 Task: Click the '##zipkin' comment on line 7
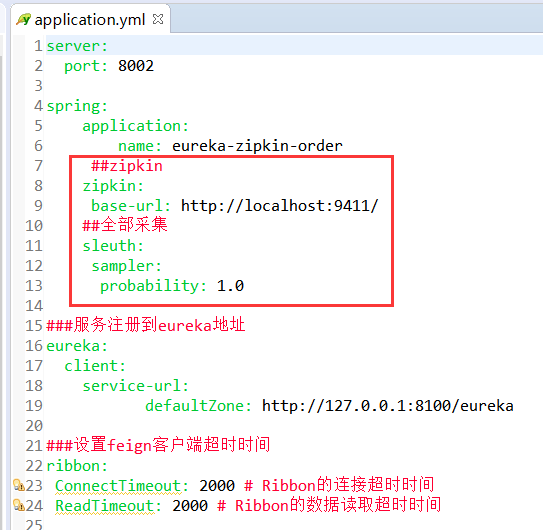(127, 166)
